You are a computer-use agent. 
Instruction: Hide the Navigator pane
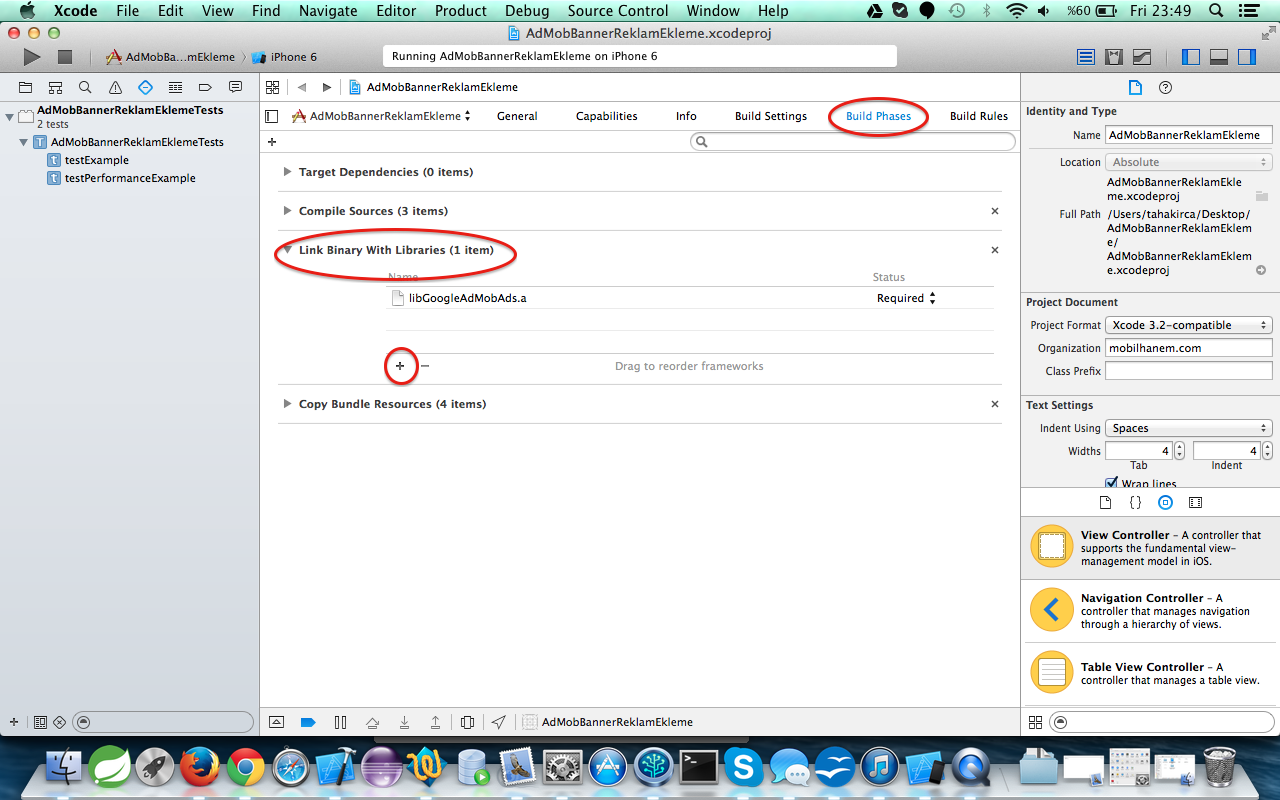[x=1190, y=57]
